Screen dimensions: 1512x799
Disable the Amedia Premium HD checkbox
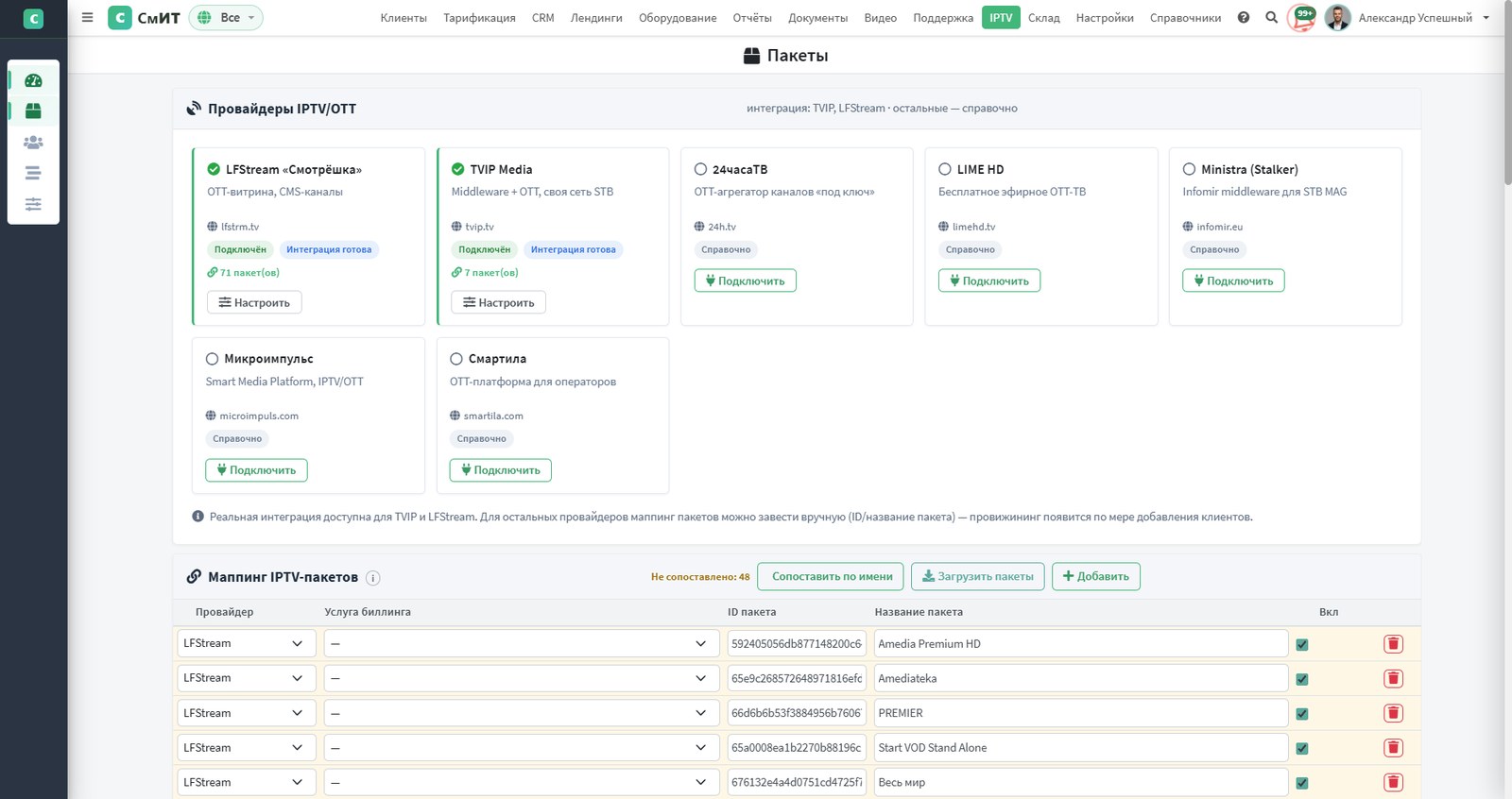coord(1302,645)
